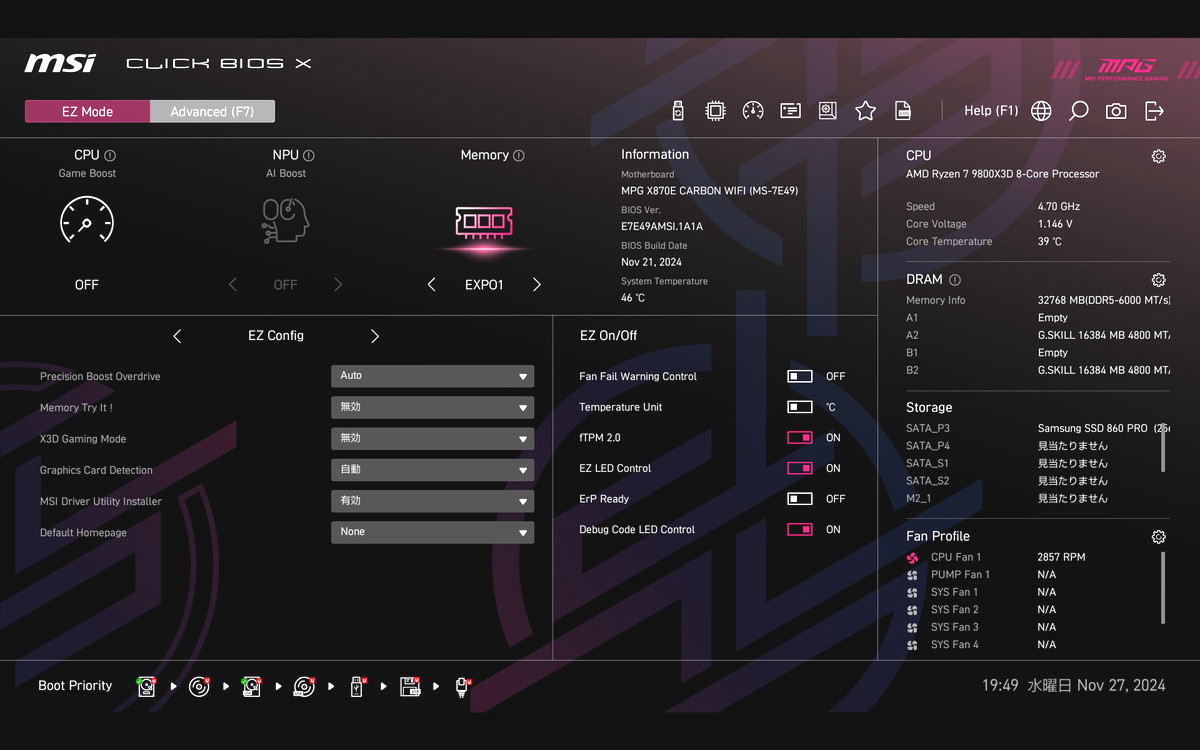This screenshot has height=750, width=1200.
Task: Select first hard disk boot priority icon
Action: 147,686
